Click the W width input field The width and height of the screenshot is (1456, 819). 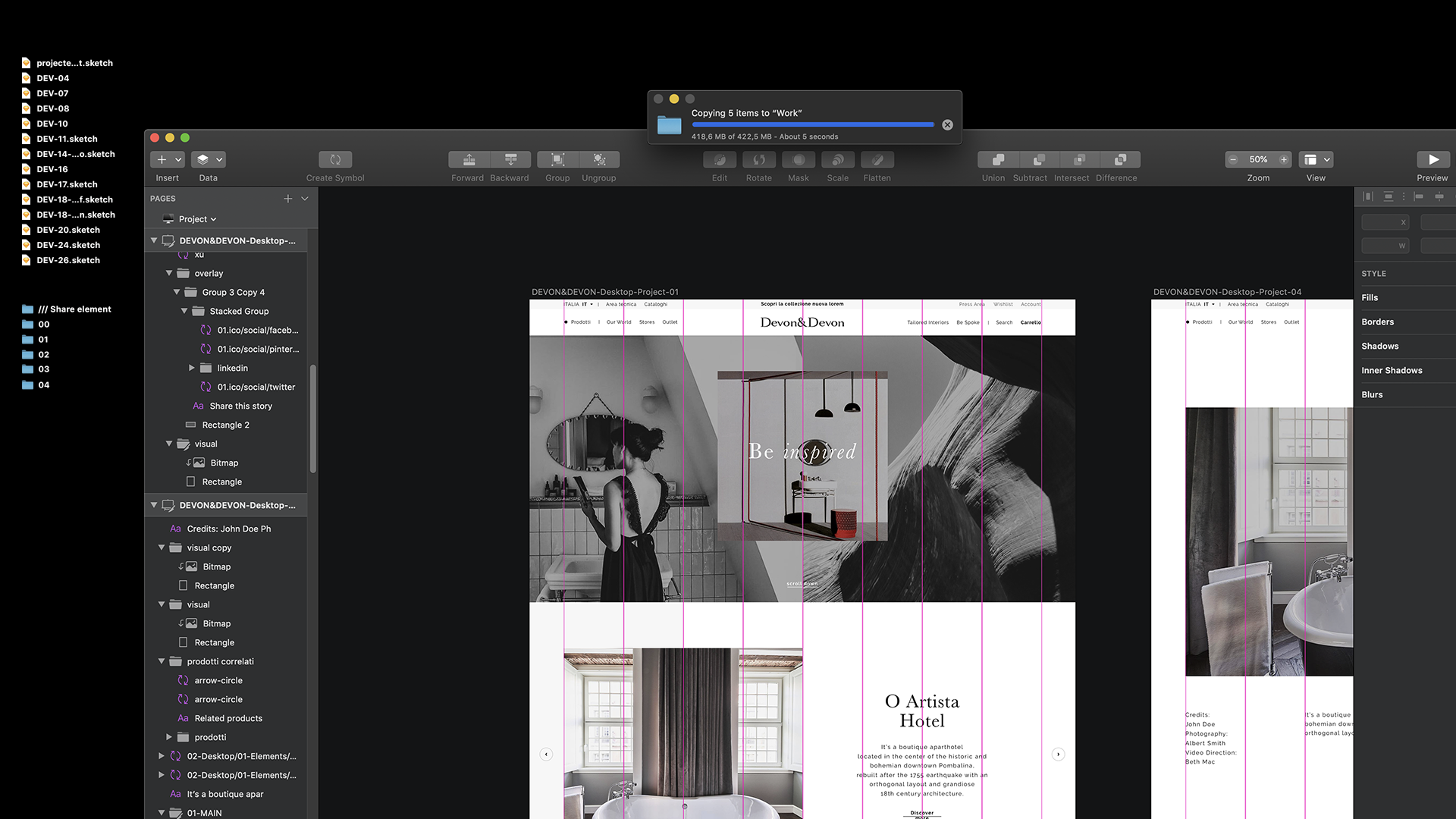click(x=1385, y=246)
